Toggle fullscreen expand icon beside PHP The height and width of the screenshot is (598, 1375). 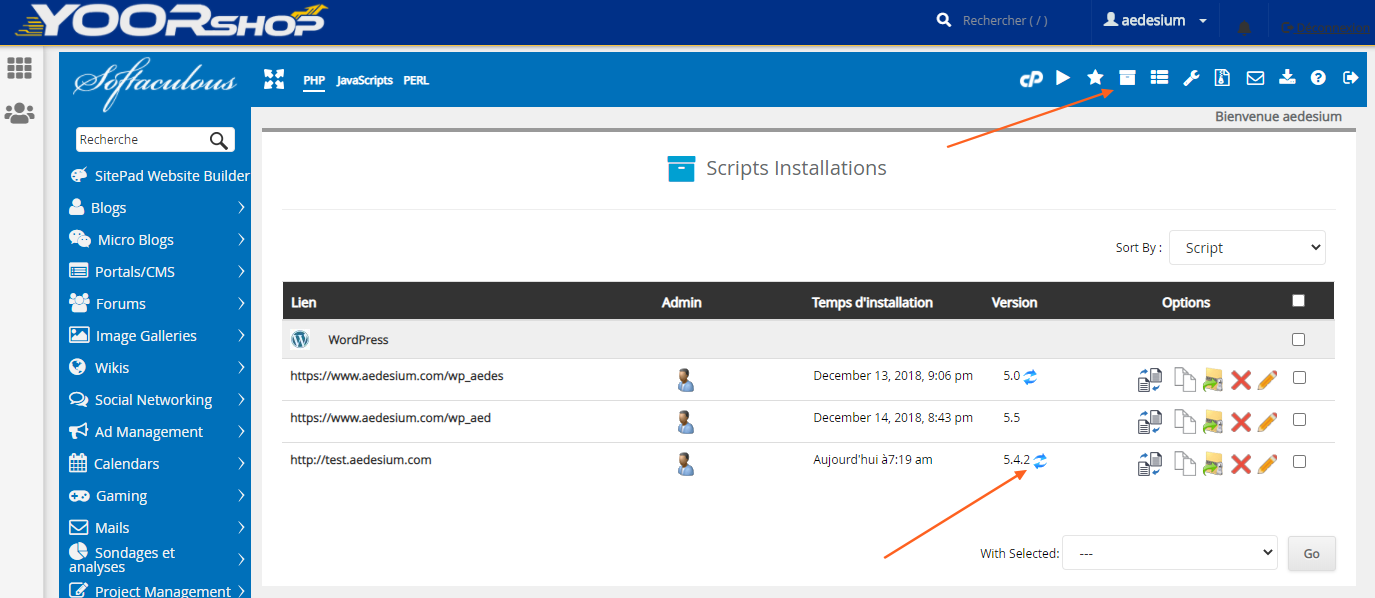coord(274,79)
